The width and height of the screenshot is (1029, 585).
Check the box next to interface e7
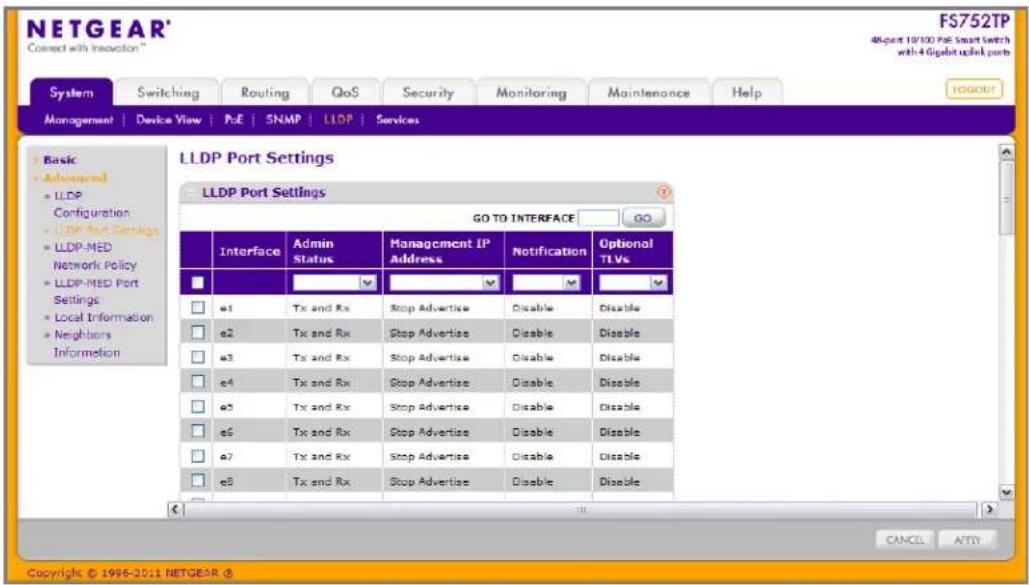(198, 456)
